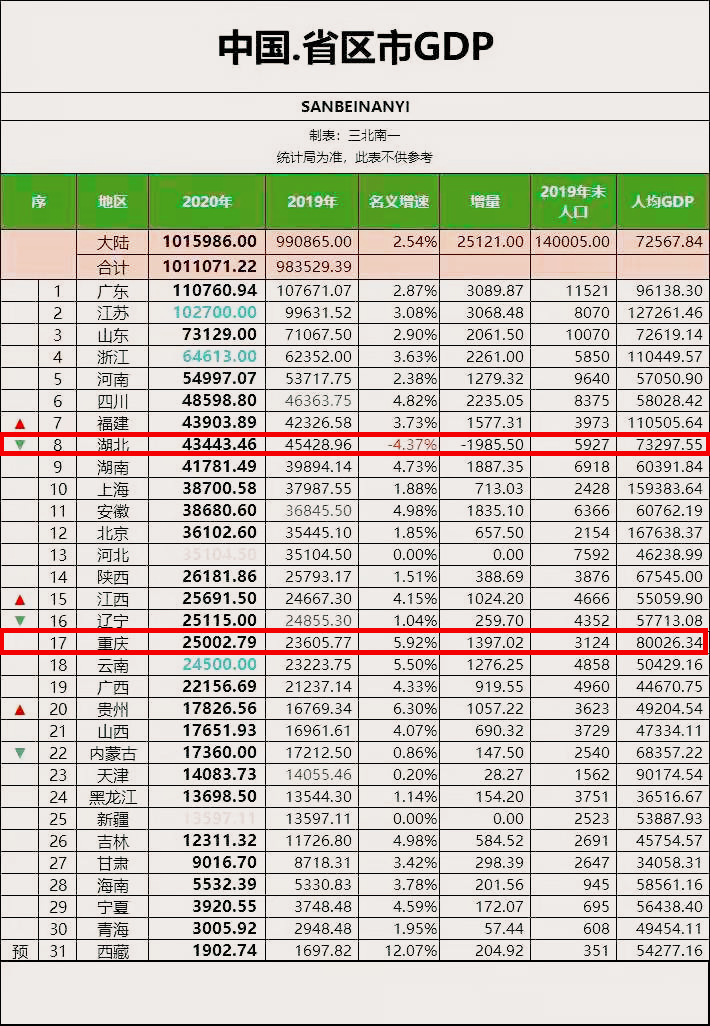Click the SANBEINANYI subtitle

coord(355,107)
